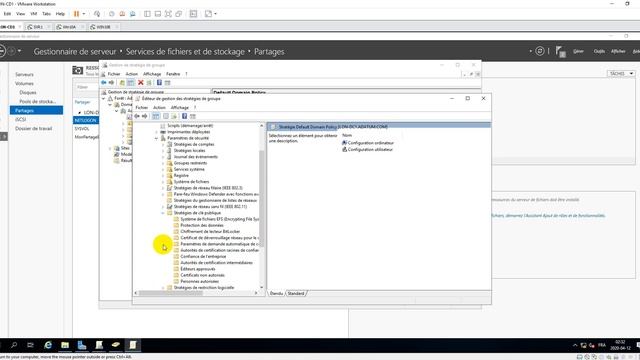Open the TÂCHES dropdown in Server Manager
Viewport: 640px width, 360px height.
point(621,74)
